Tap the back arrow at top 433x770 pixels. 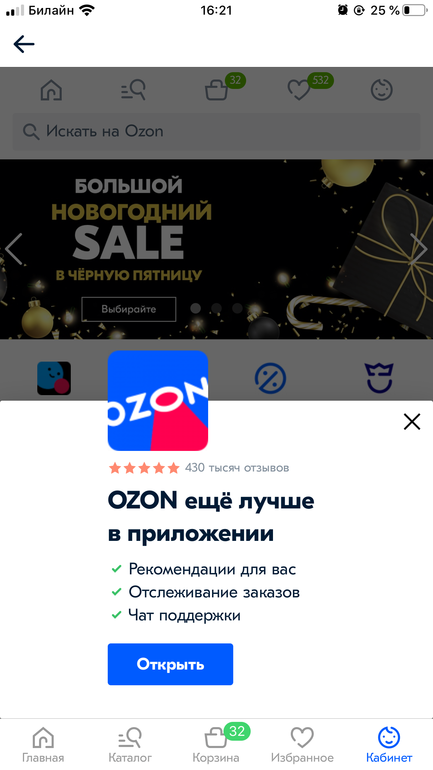(x=24, y=44)
